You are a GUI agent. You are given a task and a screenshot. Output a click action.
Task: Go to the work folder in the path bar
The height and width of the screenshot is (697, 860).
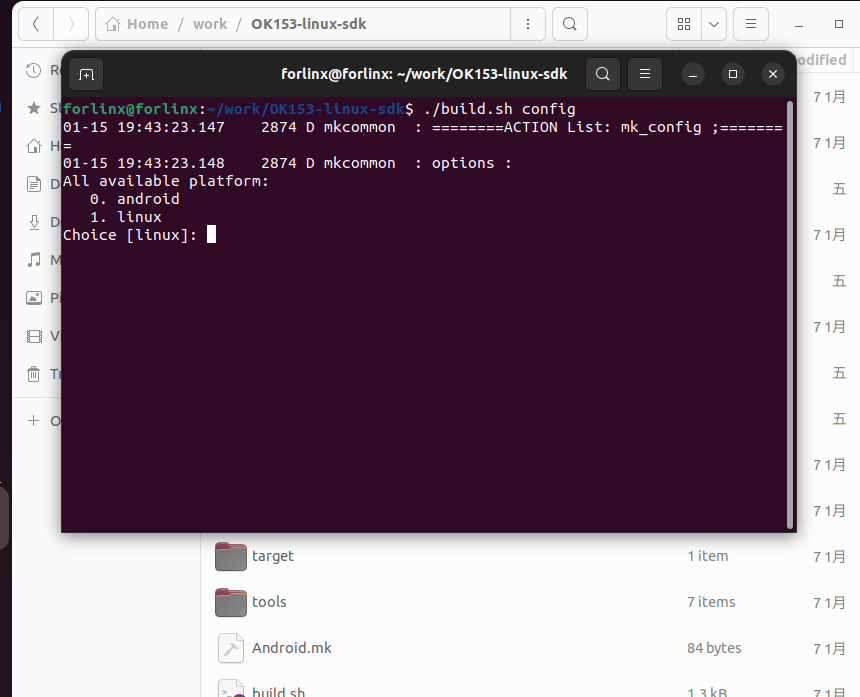coord(210,24)
